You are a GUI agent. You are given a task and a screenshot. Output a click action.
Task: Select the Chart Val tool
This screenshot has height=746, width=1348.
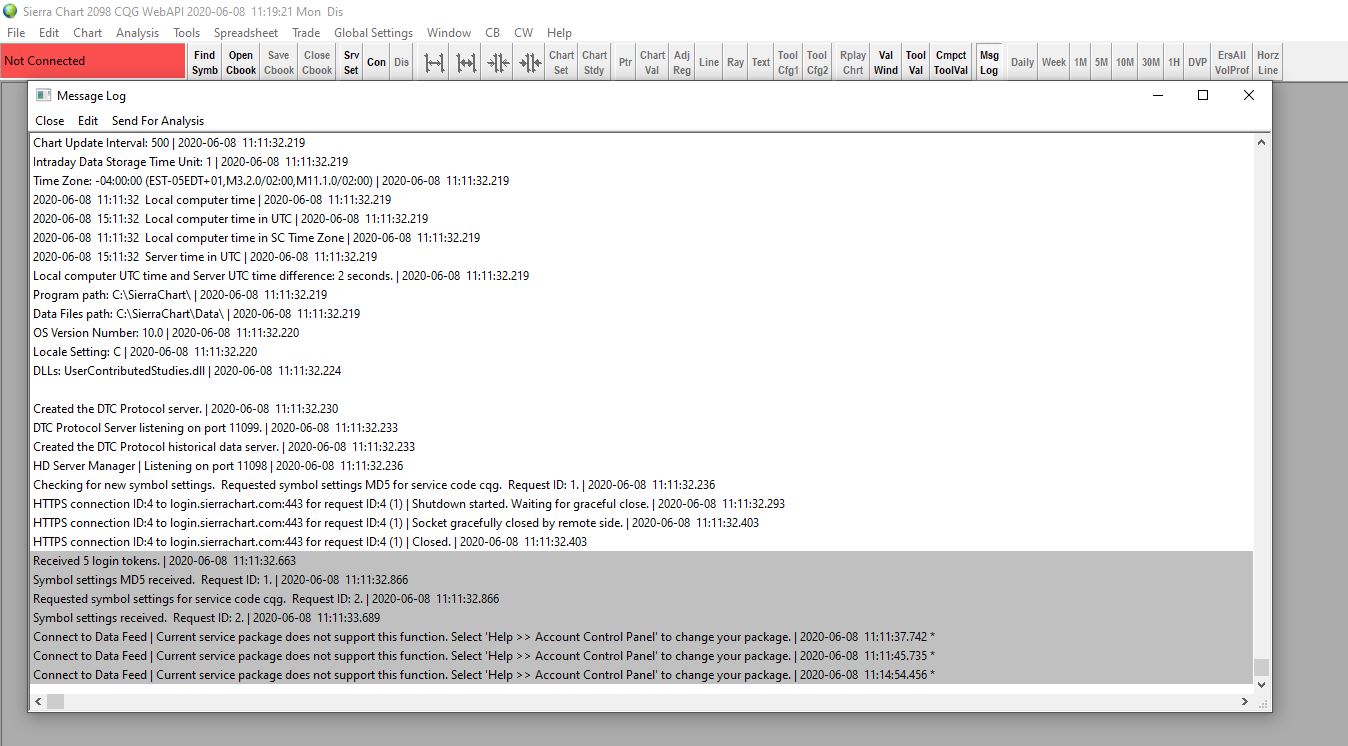point(652,62)
